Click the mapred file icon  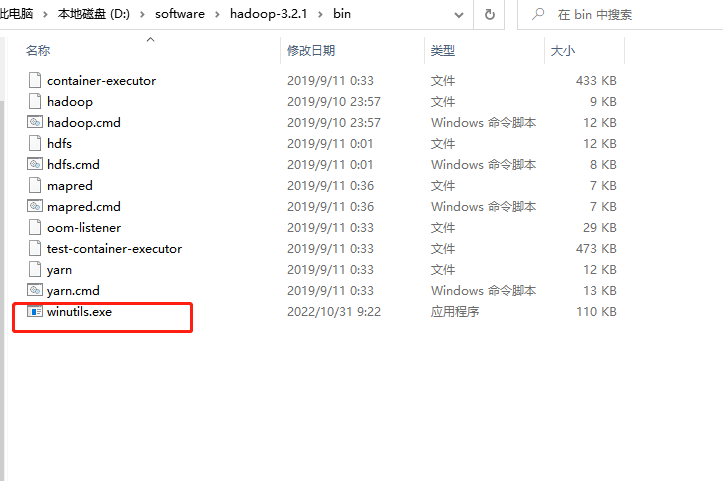click(35, 185)
